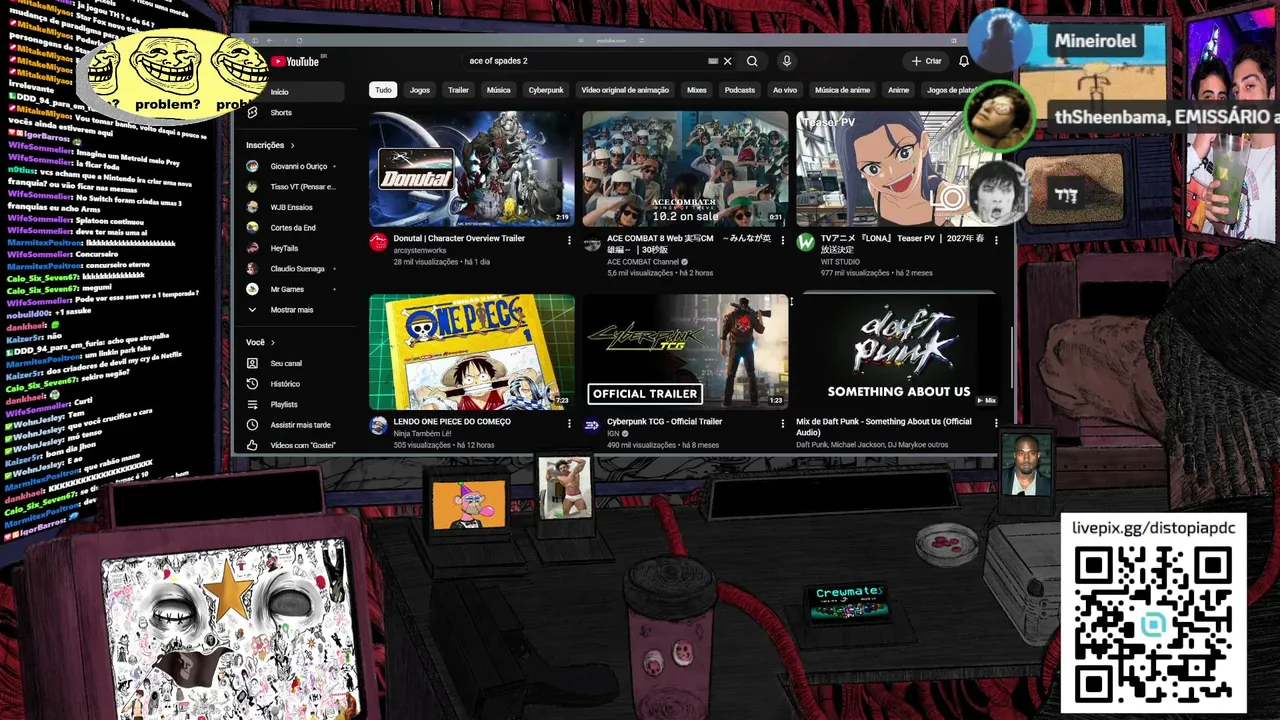Viewport: 1280px width, 720px height.
Task: Select the Mixes filter chip
Action: coord(697,90)
